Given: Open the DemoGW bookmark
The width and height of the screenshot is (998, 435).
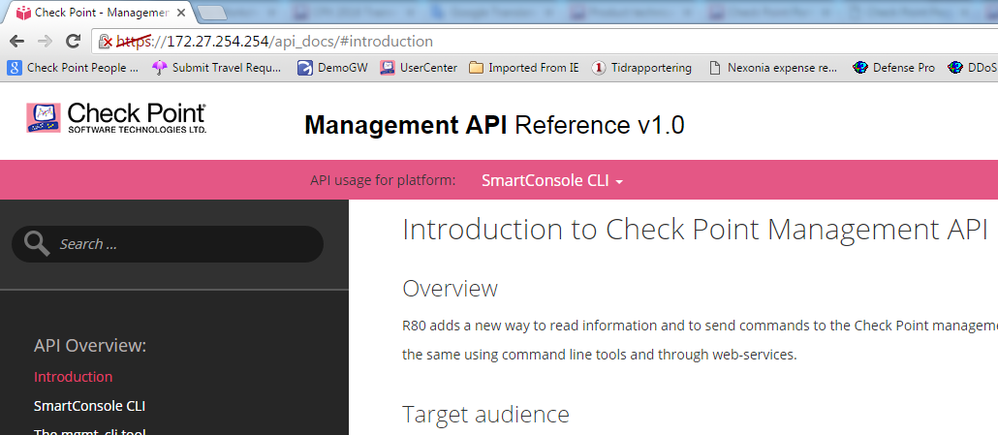Looking at the screenshot, I should click(x=332, y=68).
